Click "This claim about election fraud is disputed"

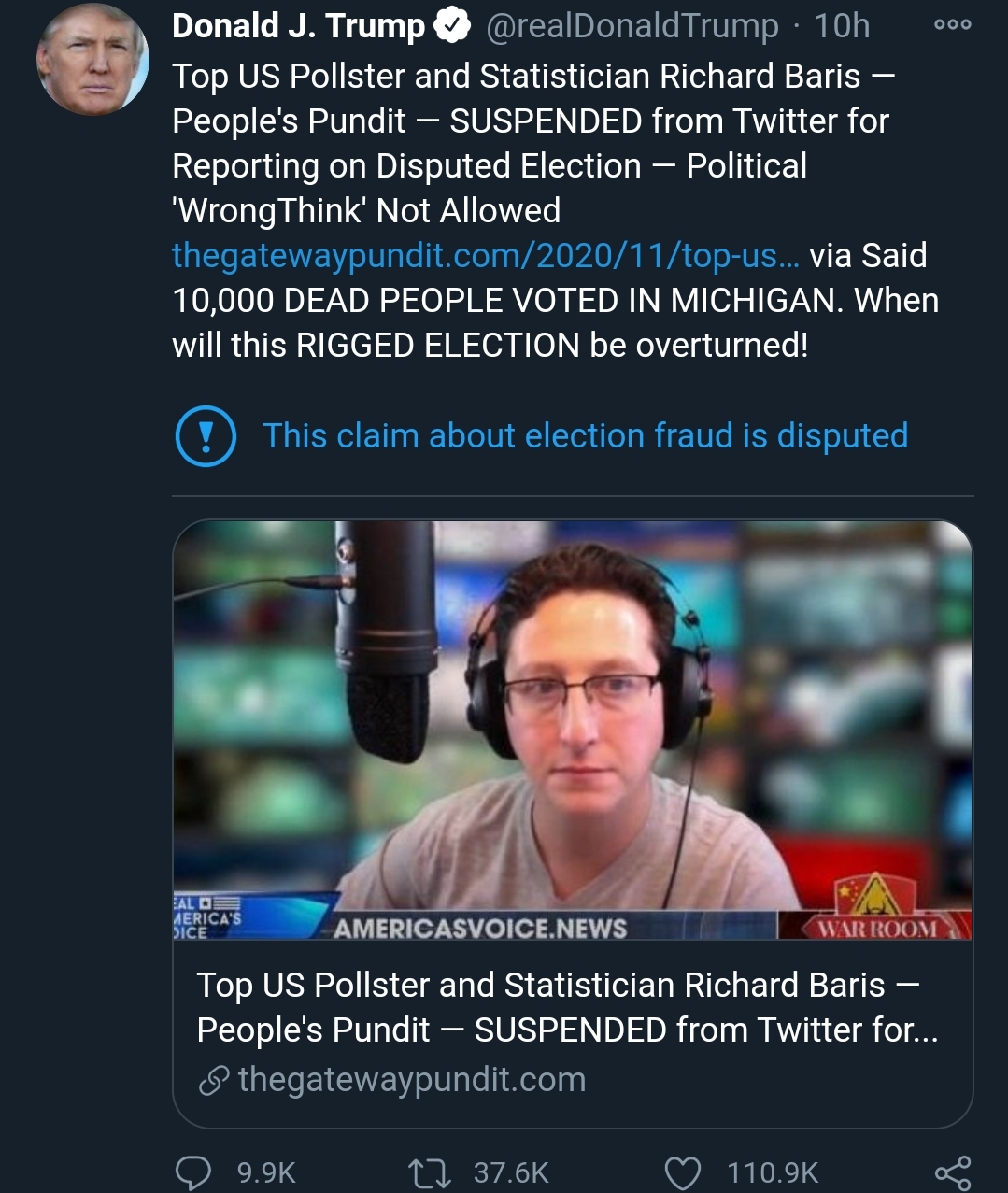point(586,435)
